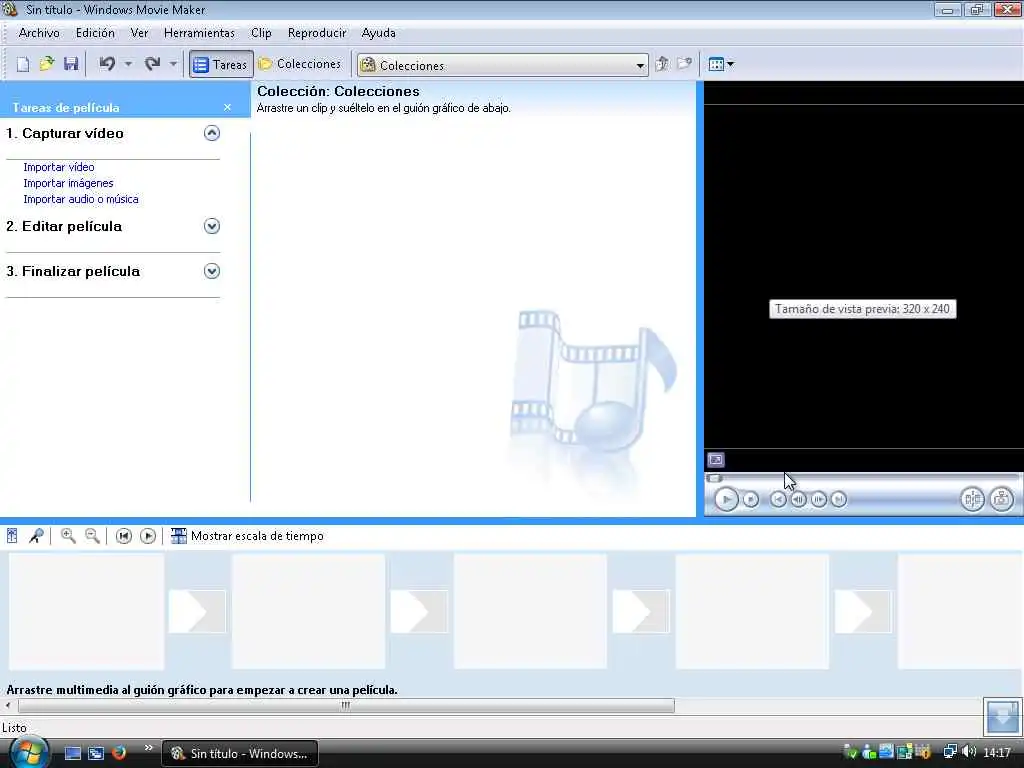The width and height of the screenshot is (1024, 768).
Task: Set audio levels in the storyboard toolbar
Action: point(12,536)
